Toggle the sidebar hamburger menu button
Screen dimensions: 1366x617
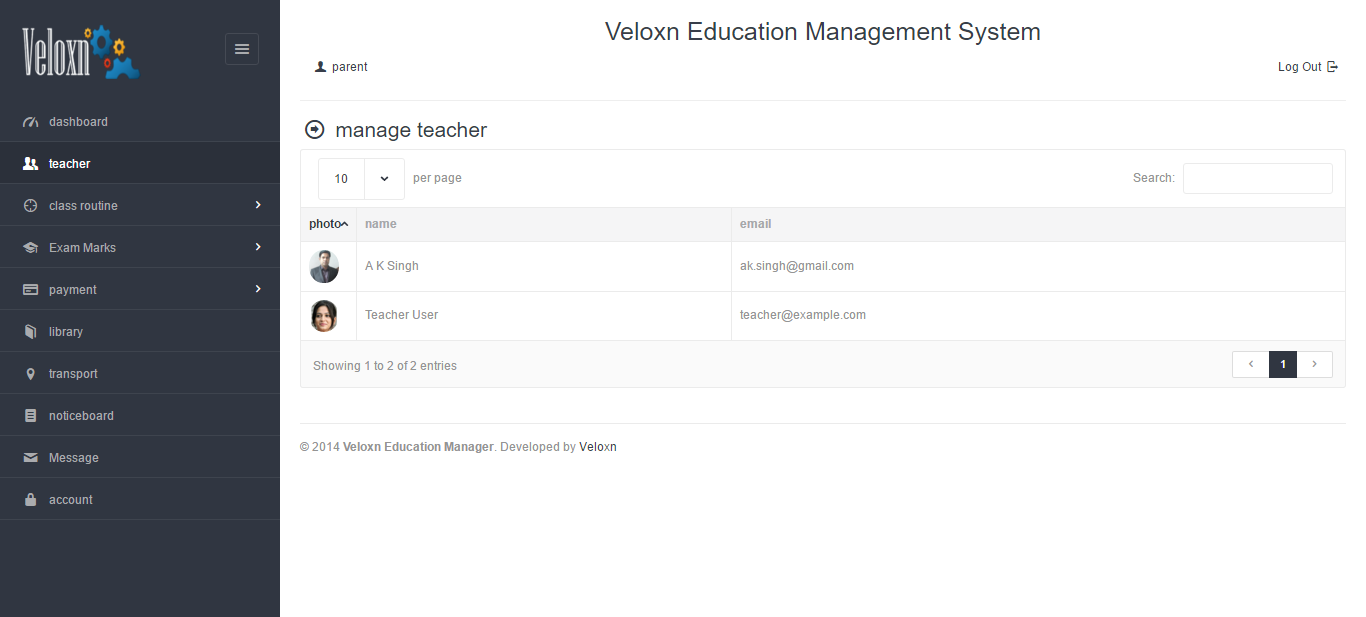(x=242, y=49)
